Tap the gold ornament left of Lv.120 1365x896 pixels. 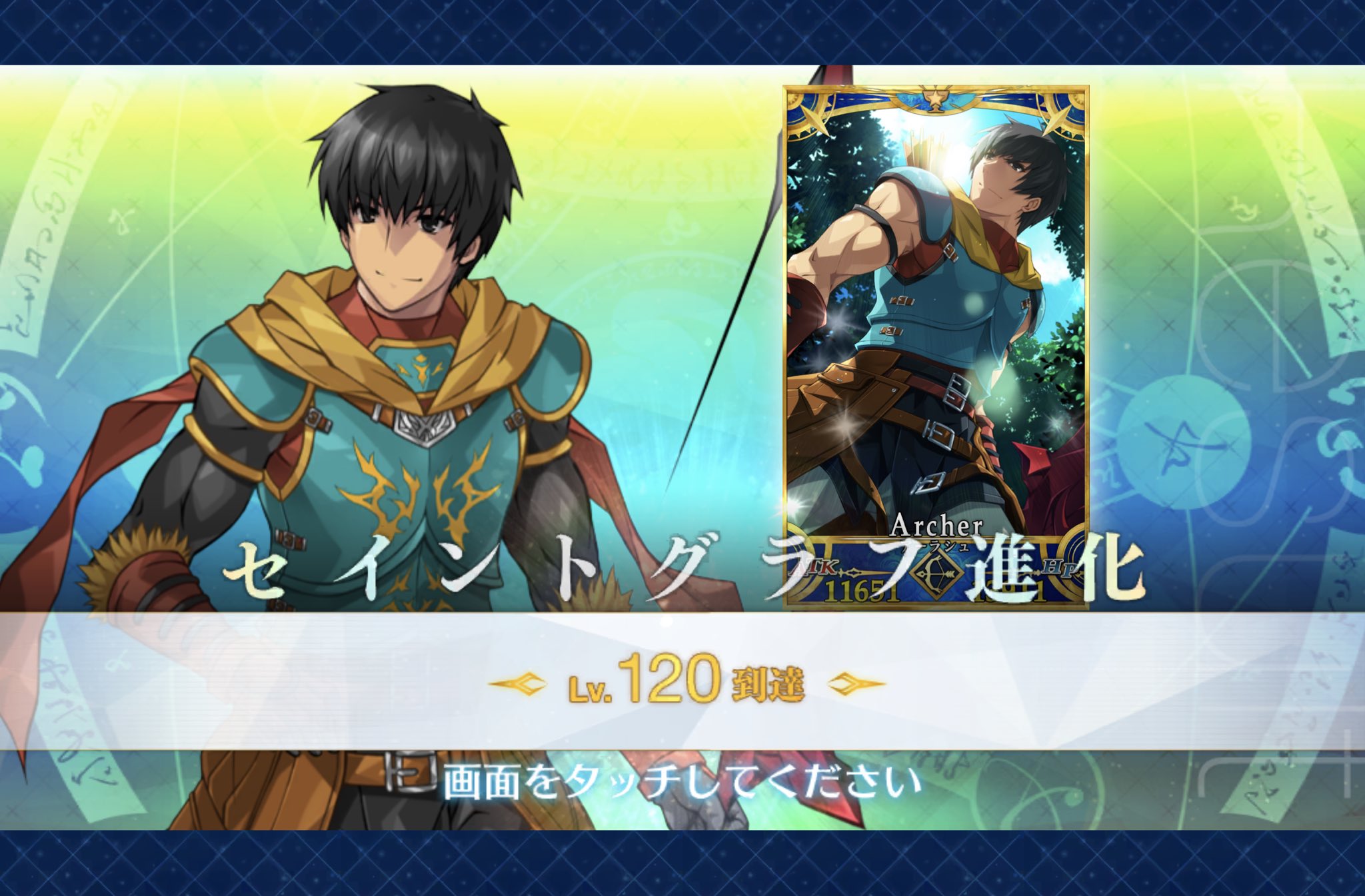click(x=517, y=684)
